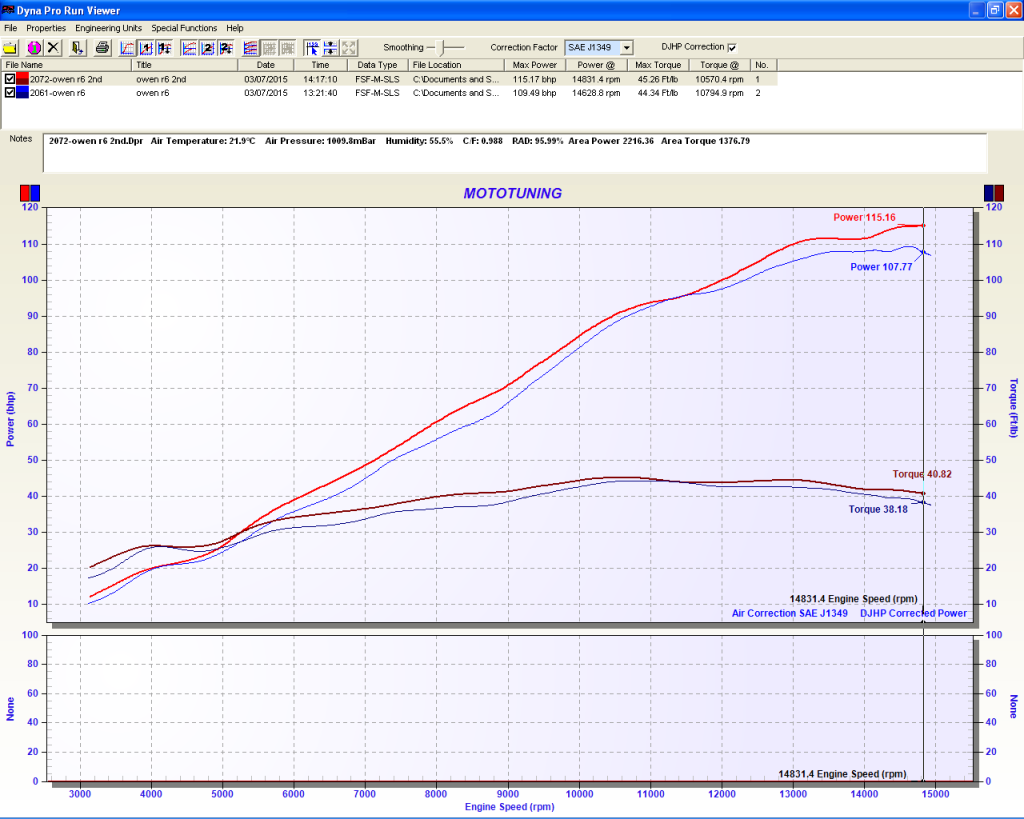This screenshot has height=819, width=1024.
Task: Click the printer icon to print graph
Action: coord(102,47)
